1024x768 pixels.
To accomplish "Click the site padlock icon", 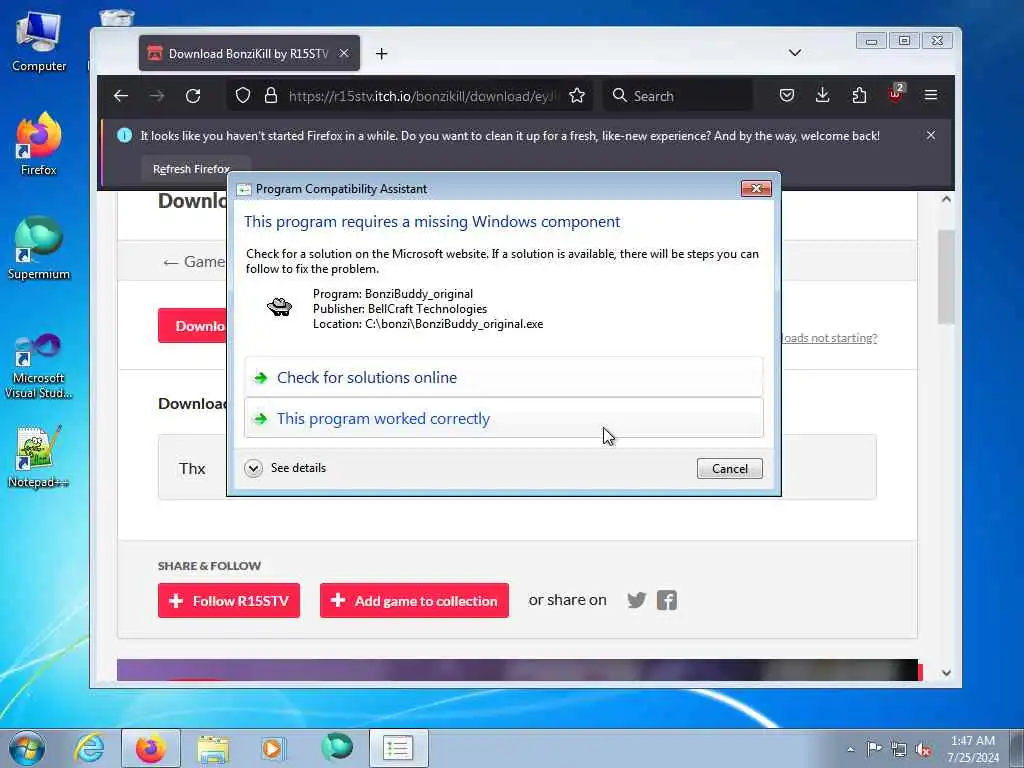I will (271, 96).
